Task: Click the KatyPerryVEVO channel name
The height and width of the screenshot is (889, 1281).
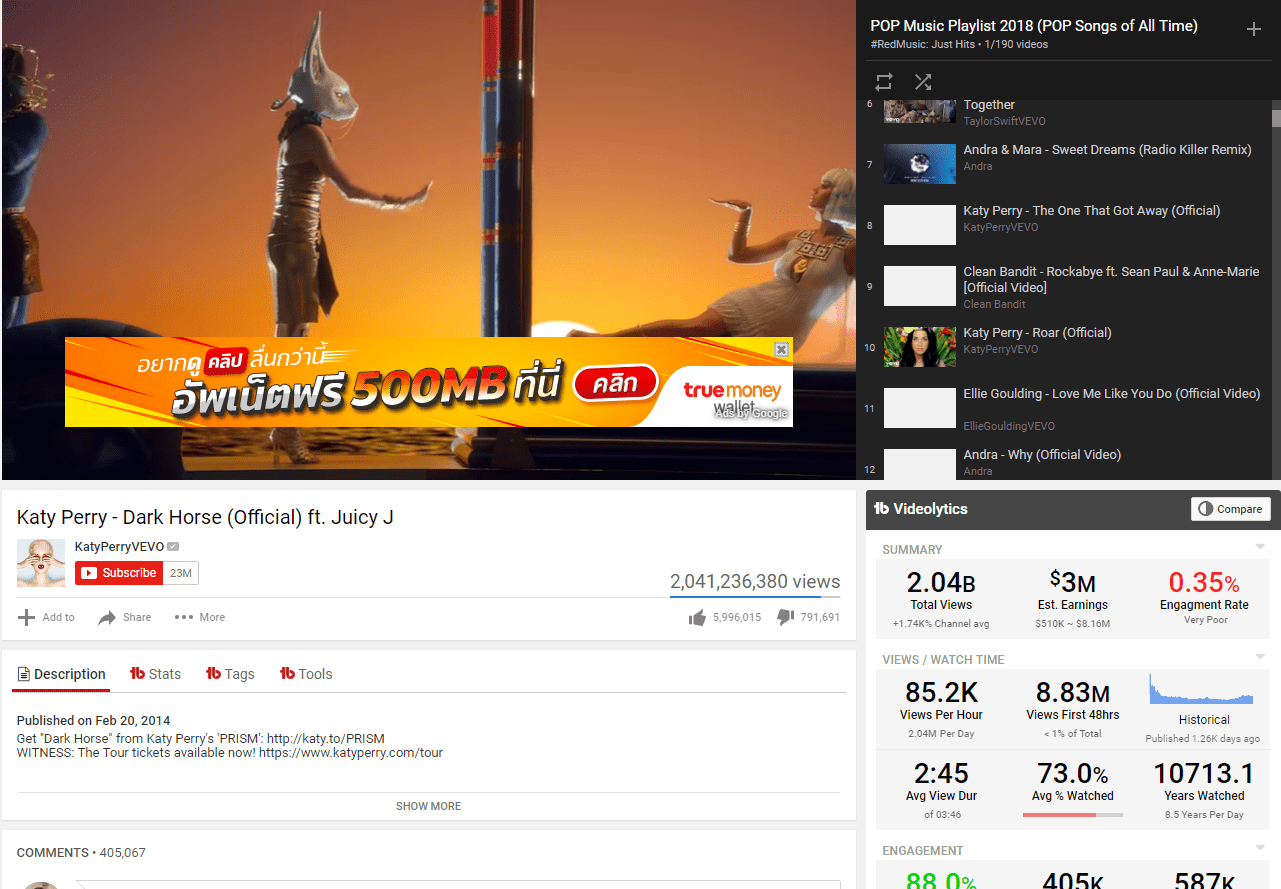Action: point(119,546)
